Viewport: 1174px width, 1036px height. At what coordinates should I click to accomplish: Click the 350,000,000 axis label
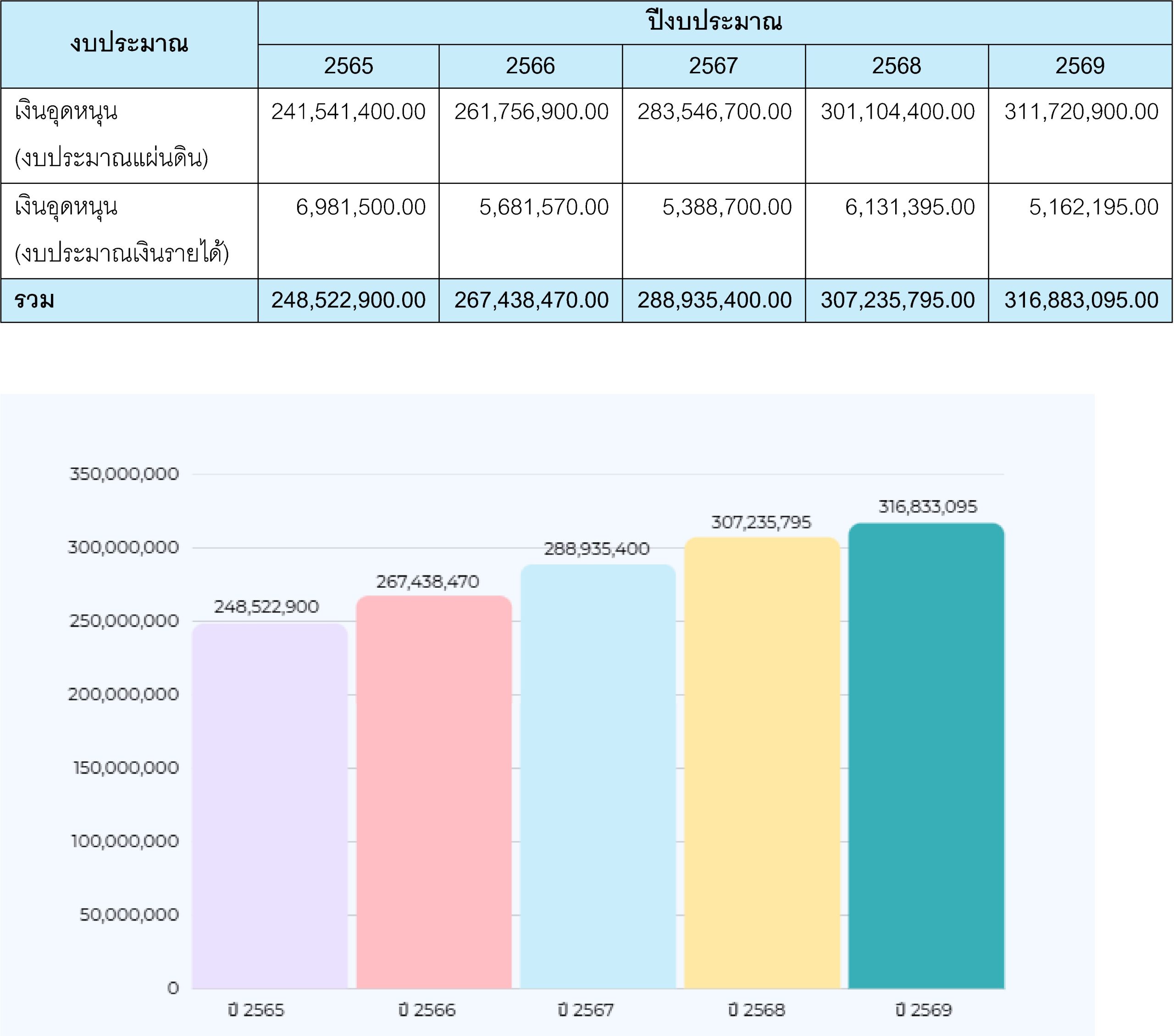(124, 474)
